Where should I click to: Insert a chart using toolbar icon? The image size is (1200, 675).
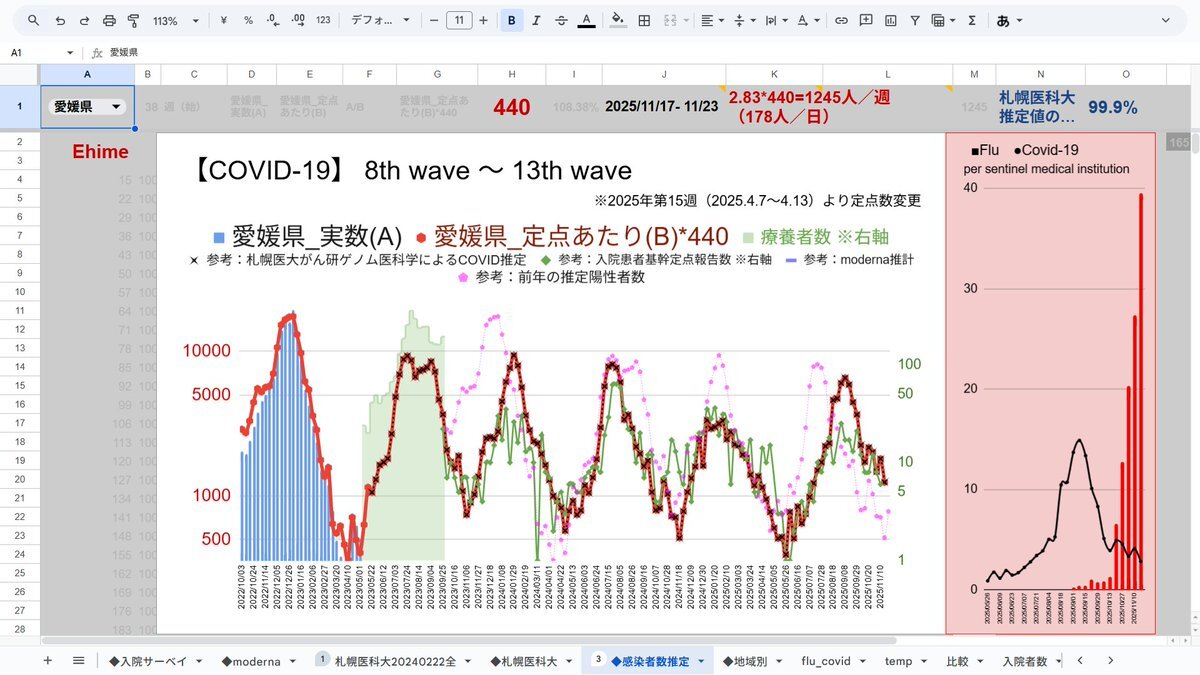(889, 20)
